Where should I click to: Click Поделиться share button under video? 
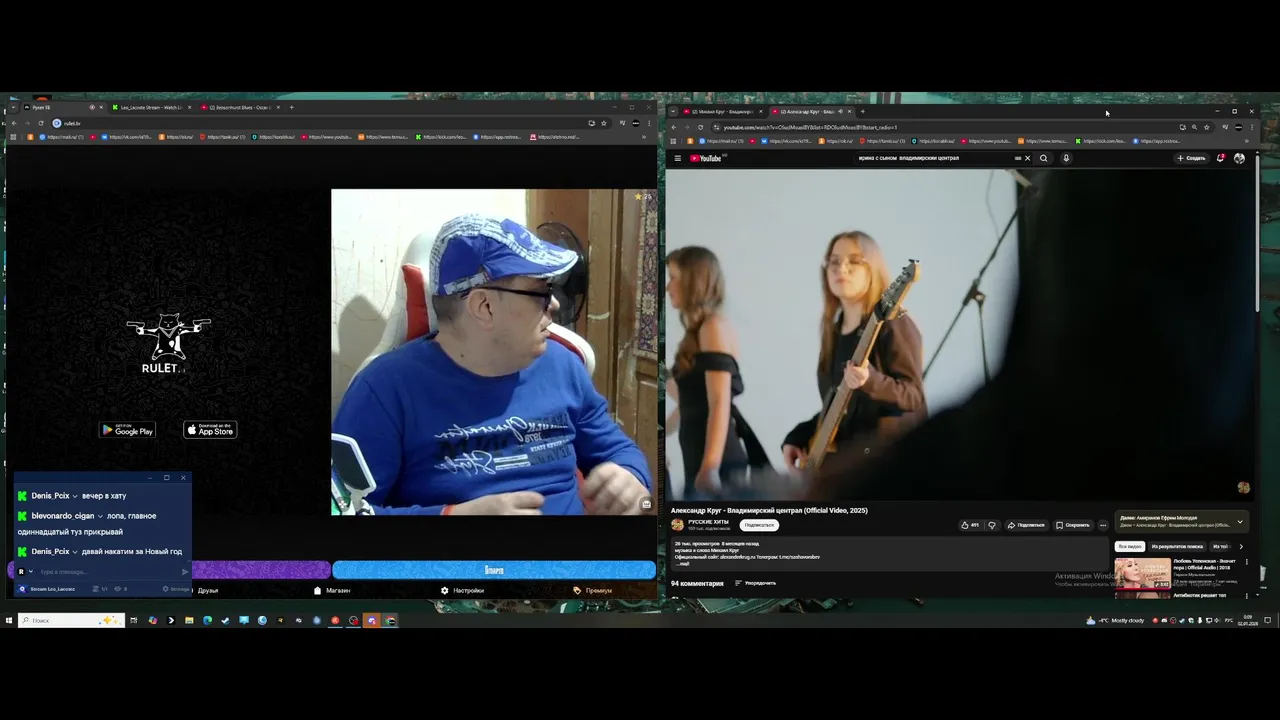(x=1026, y=525)
